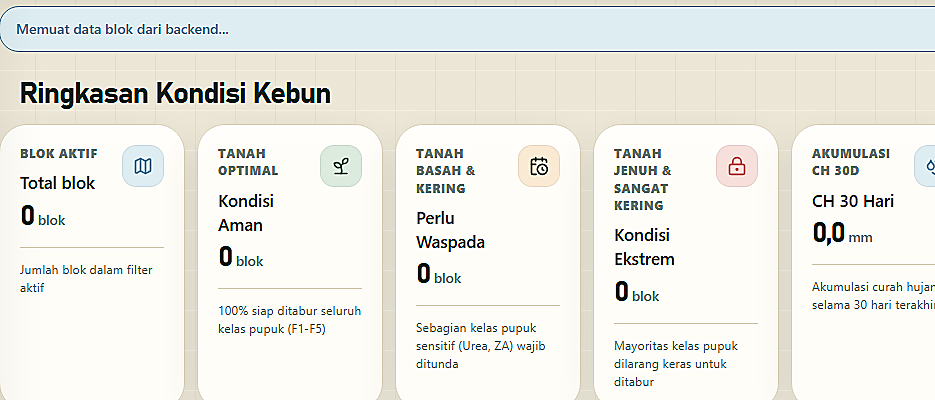The height and width of the screenshot is (400, 935).
Task: Click the 'AKUMULASI CH 30D' label
Action: pyautogui.click(x=851, y=162)
